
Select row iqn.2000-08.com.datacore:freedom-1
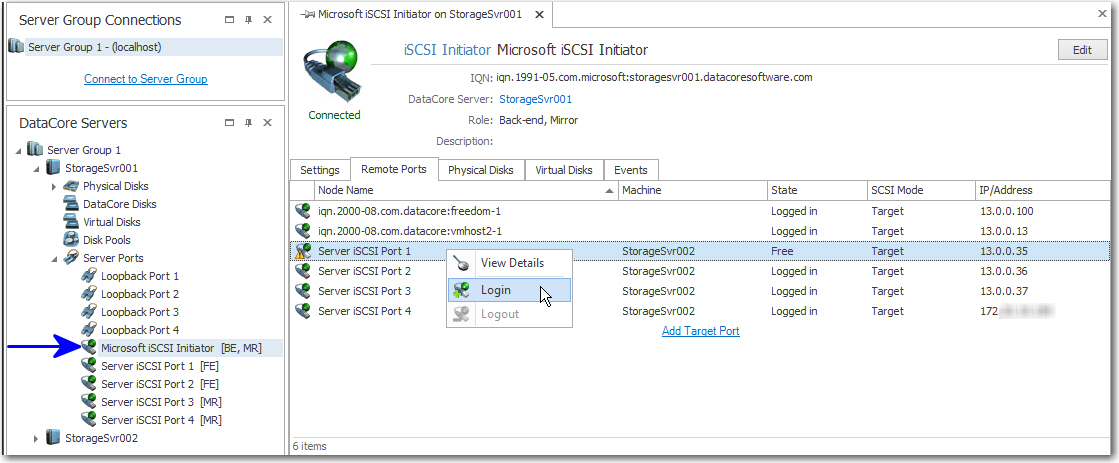pos(700,211)
